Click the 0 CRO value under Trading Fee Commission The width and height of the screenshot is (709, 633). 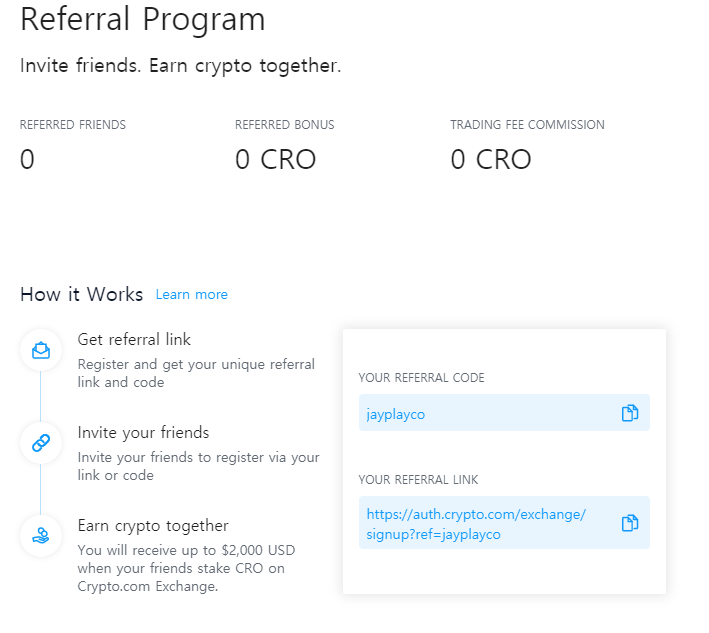491,160
